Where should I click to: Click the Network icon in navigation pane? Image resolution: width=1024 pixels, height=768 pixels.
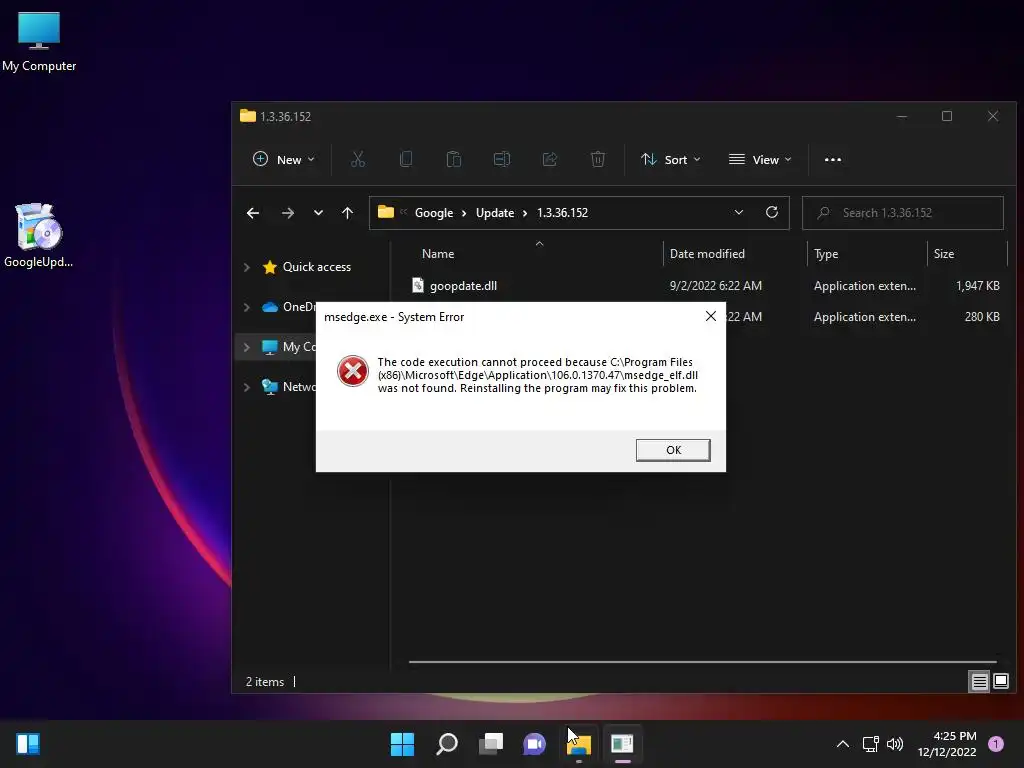point(270,387)
